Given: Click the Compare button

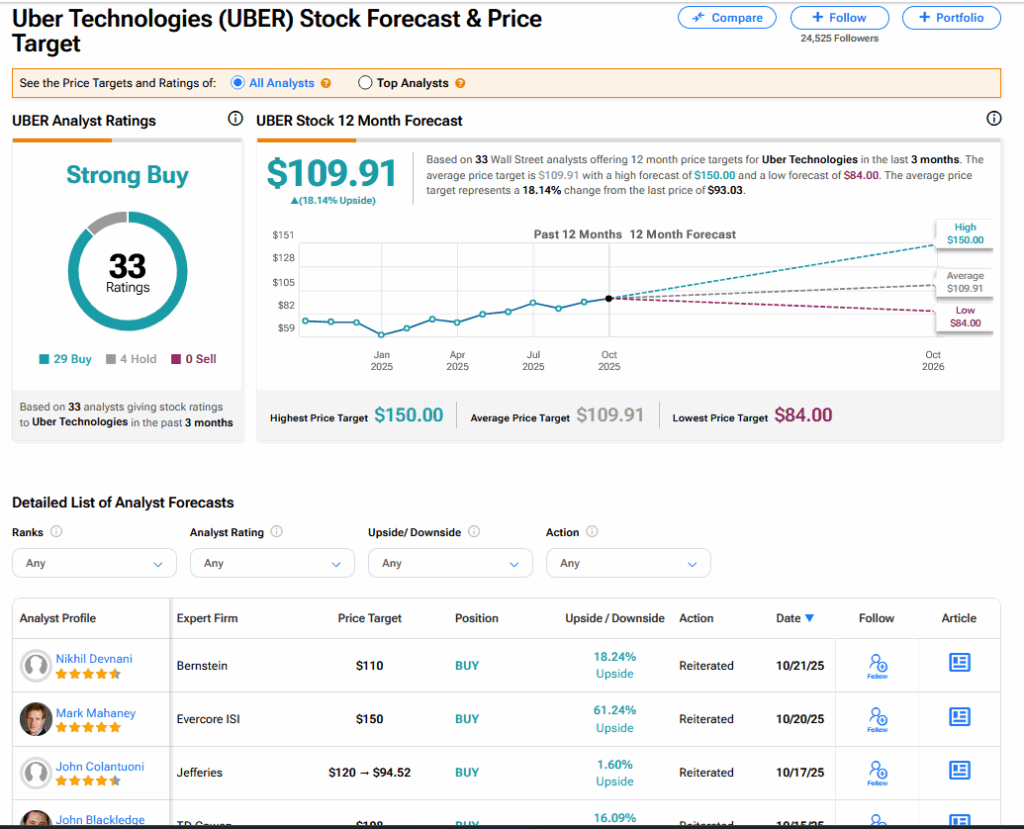Looking at the screenshot, I should [727, 18].
